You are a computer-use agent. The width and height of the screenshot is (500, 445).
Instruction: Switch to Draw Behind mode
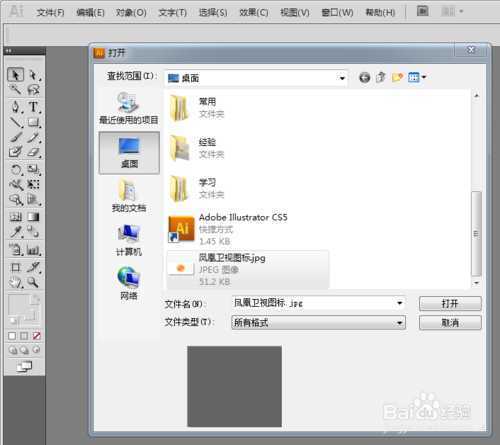pyautogui.click(x=24, y=350)
